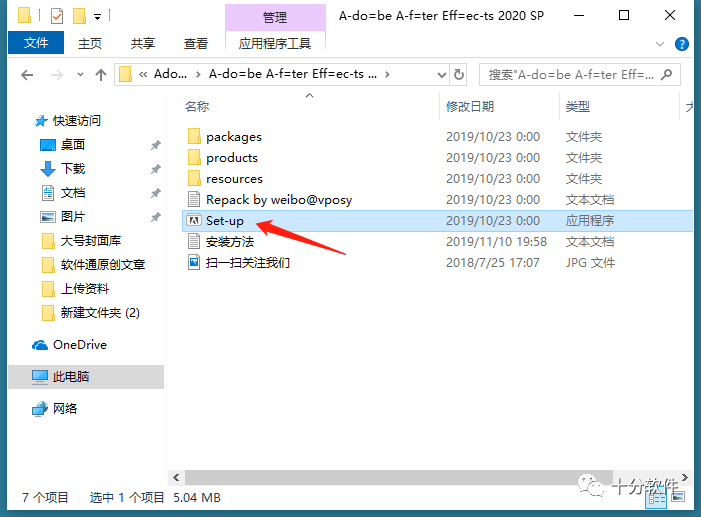This screenshot has height=517, width=701.
Task: Refresh the current folder view
Action: 459,75
